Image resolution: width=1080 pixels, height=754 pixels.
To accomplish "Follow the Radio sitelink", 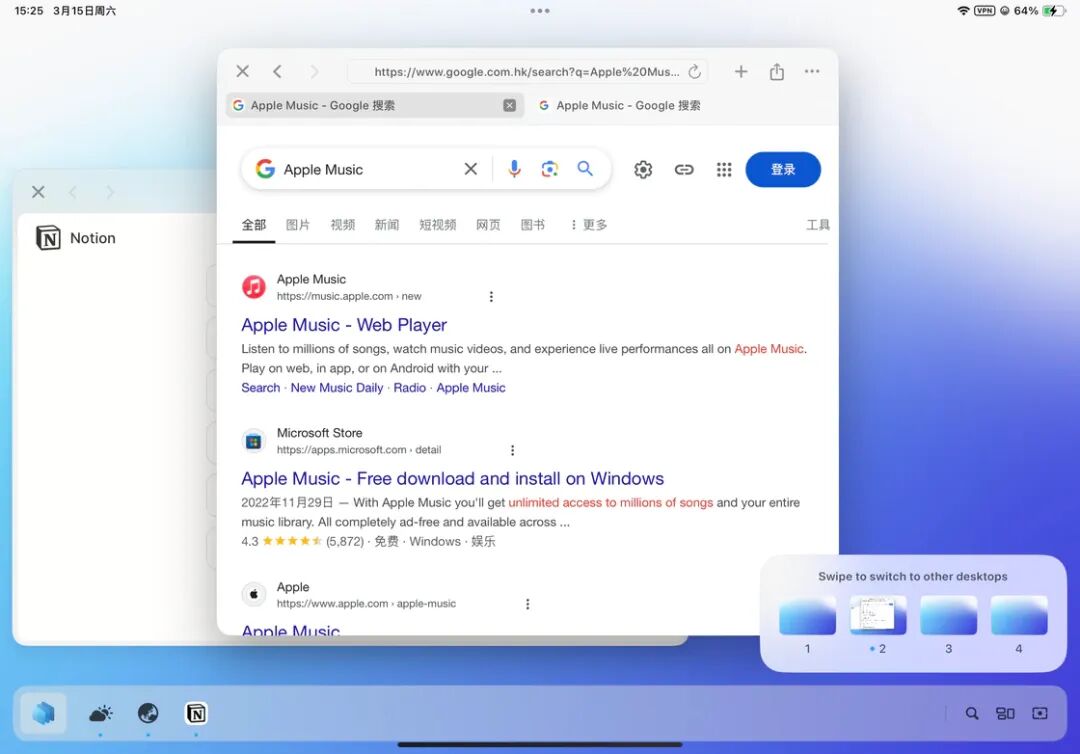I will 410,388.
